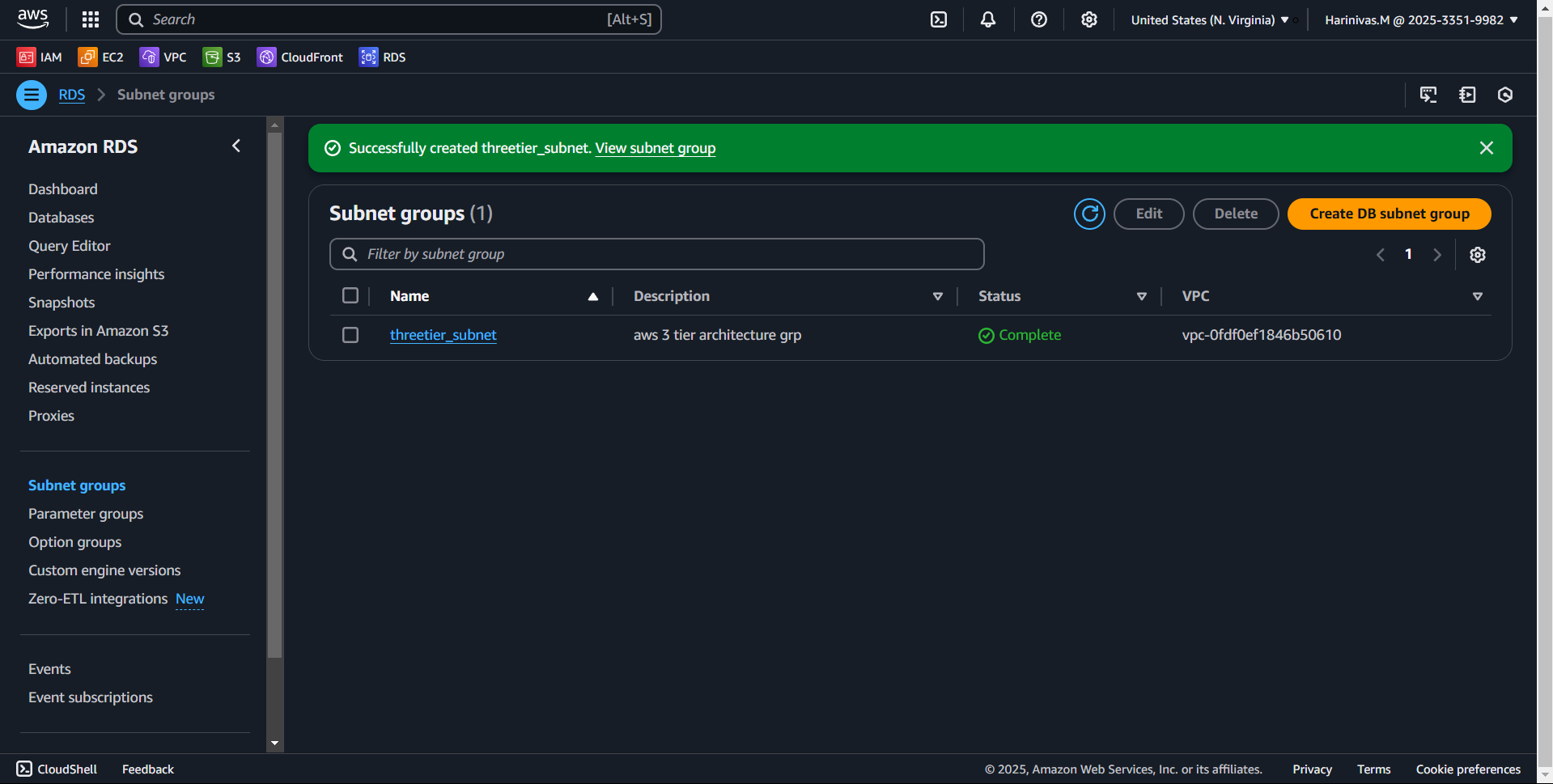1553x784 pixels.
Task: Focus the Filter by subnet group field
Action: point(657,254)
